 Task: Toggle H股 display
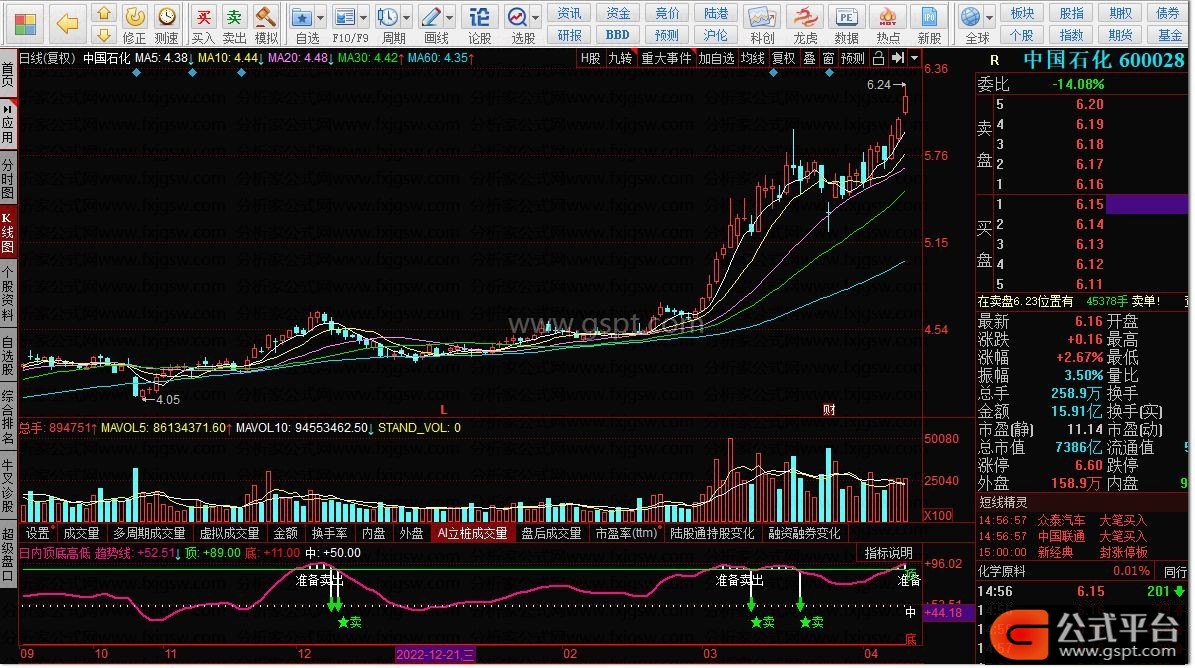590,59
